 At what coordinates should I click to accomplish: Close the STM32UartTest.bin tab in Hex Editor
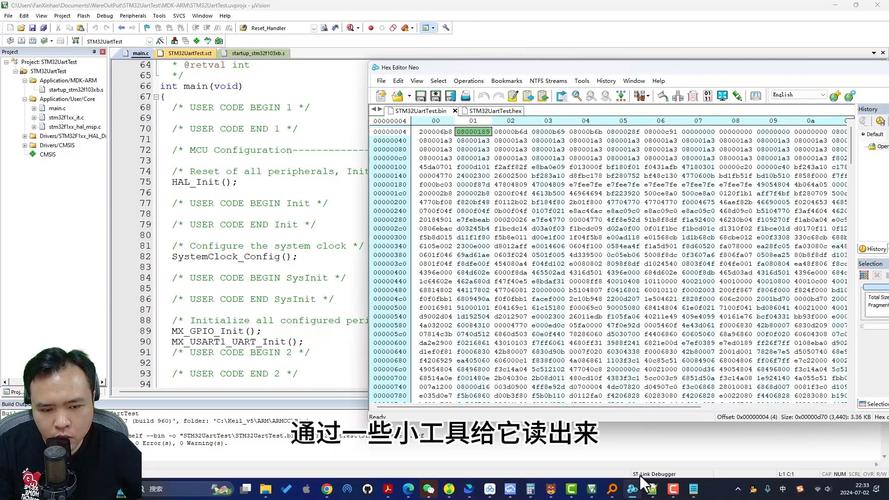click(x=455, y=111)
